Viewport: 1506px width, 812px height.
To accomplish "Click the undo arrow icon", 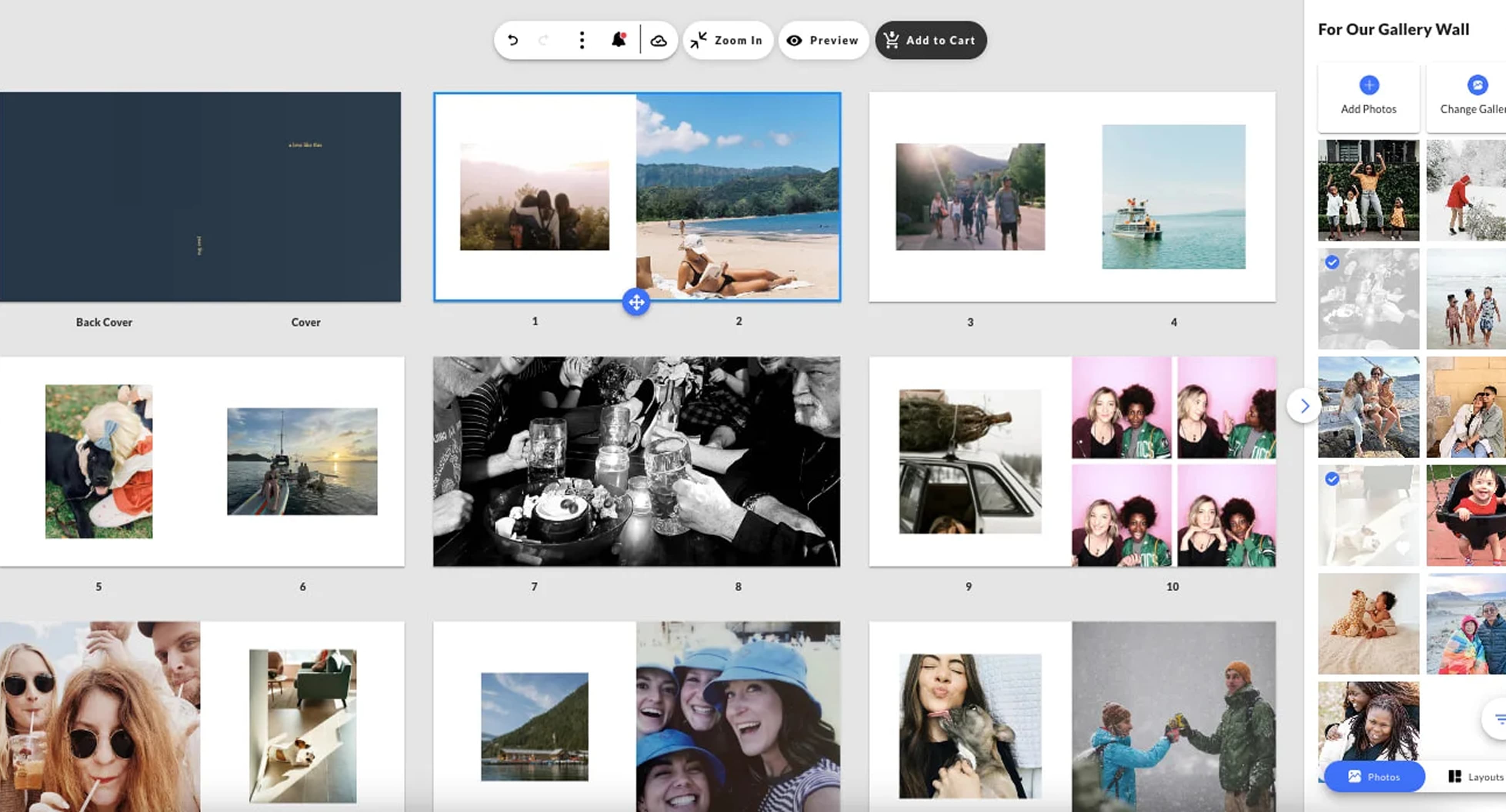I will 513,40.
